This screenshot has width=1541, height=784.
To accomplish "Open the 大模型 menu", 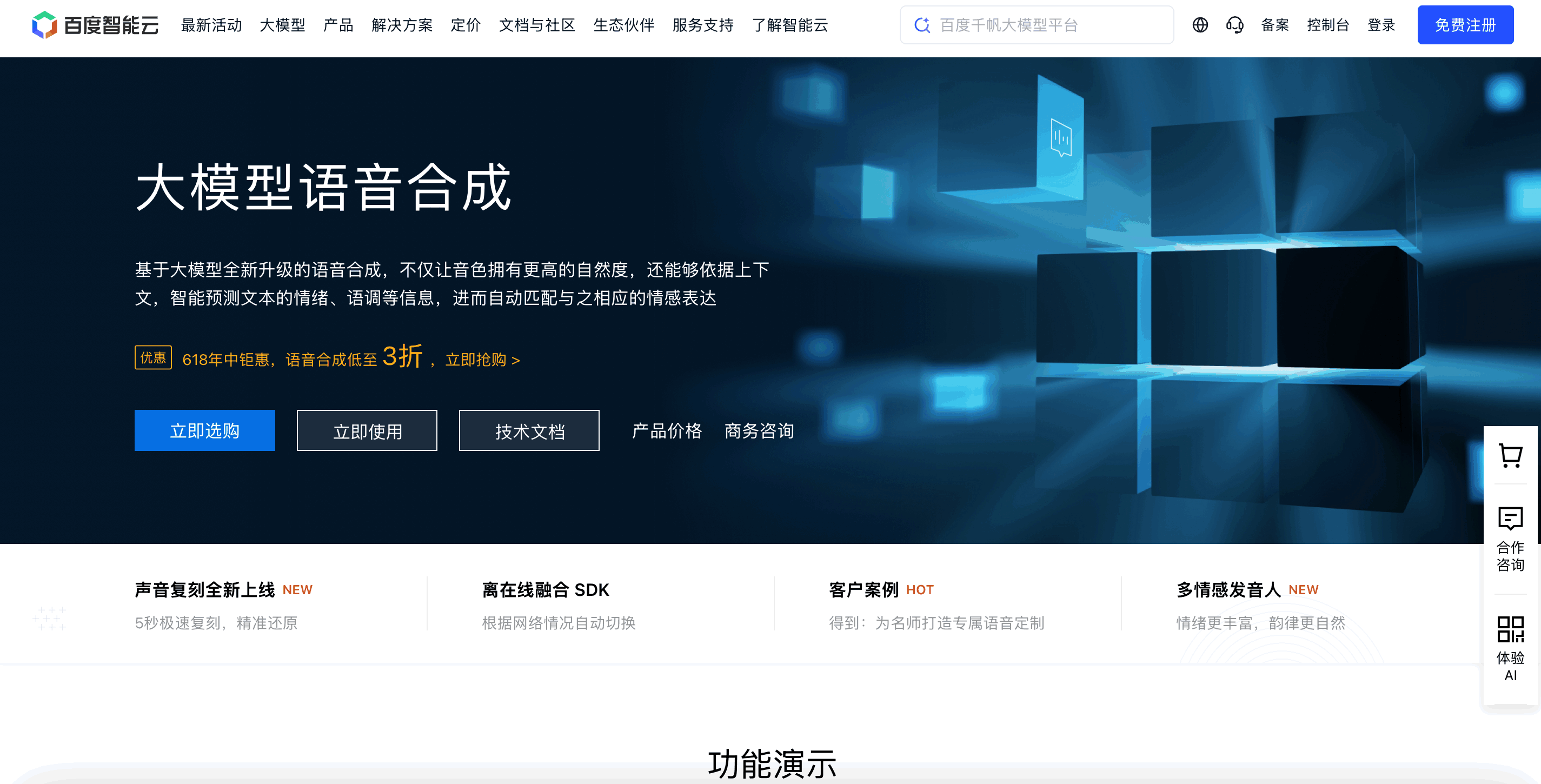I will pyautogui.click(x=282, y=25).
